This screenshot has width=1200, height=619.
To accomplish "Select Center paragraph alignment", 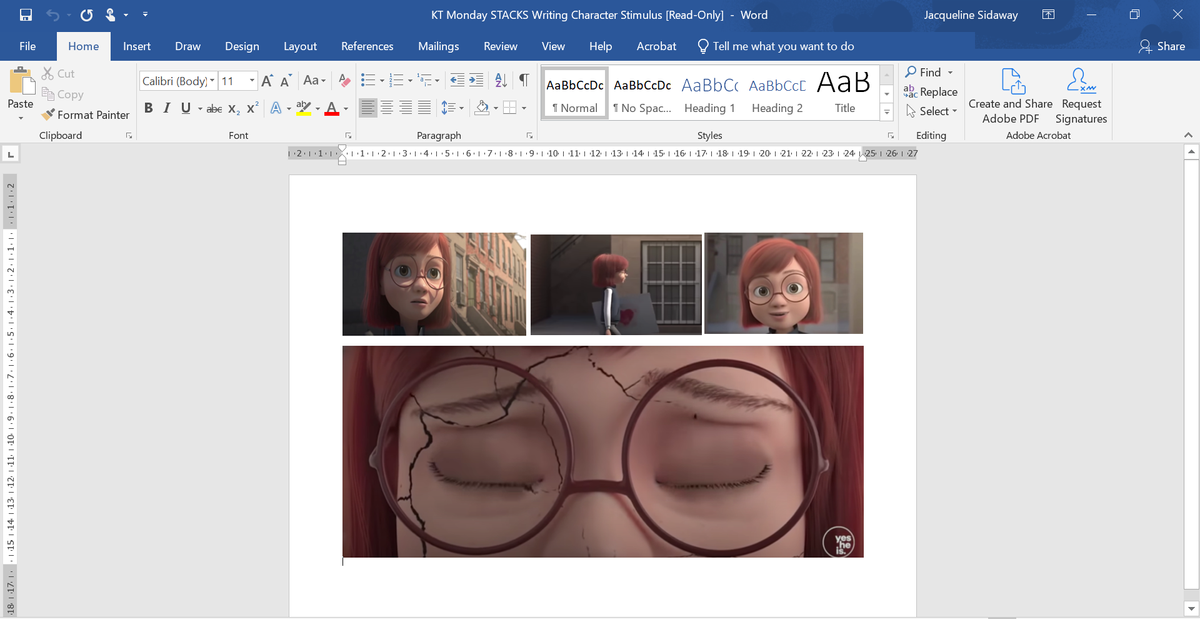I will pos(388,108).
